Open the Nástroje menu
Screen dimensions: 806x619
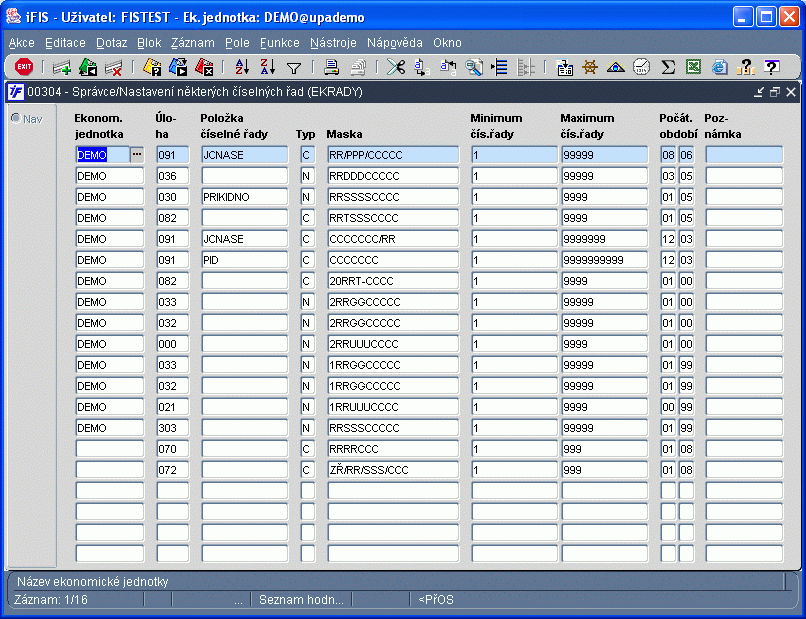tap(333, 43)
